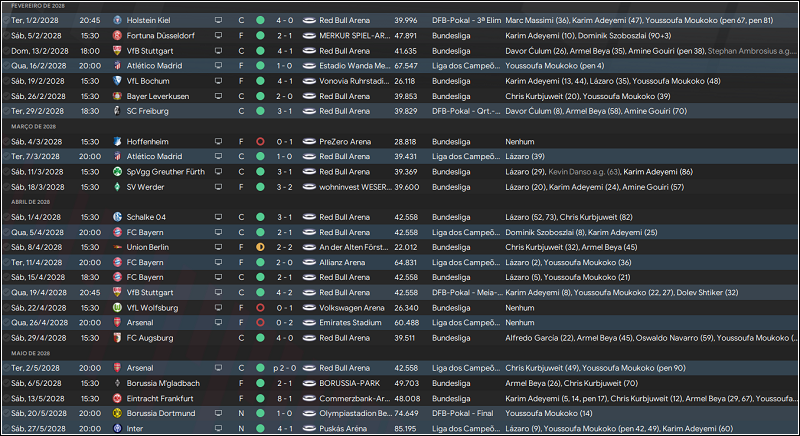Click stadium icon beside Emirates Stadium
Screen dimensions: 800x436
[x=309, y=323]
